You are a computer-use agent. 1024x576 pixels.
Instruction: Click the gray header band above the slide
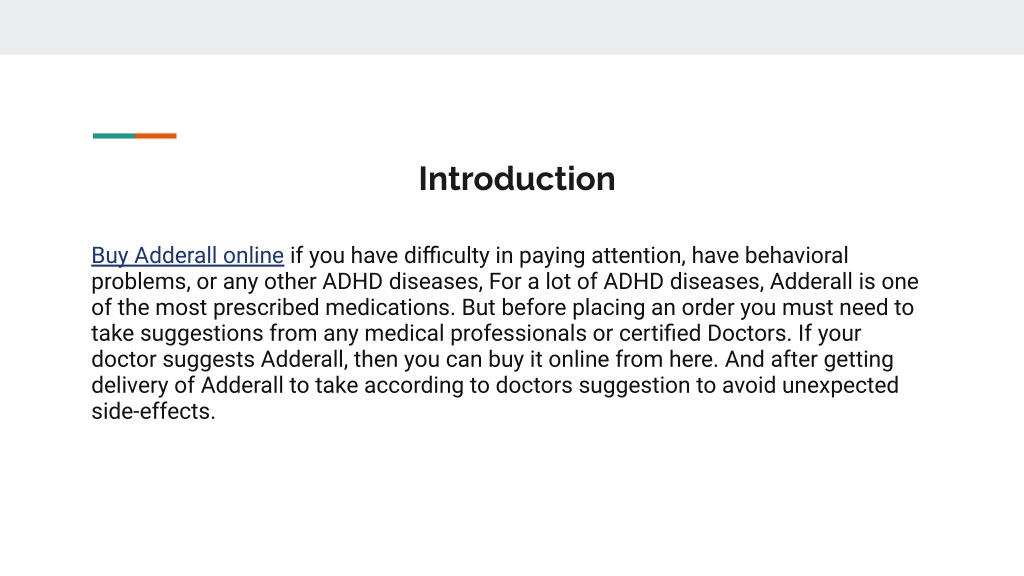coord(512,27)
